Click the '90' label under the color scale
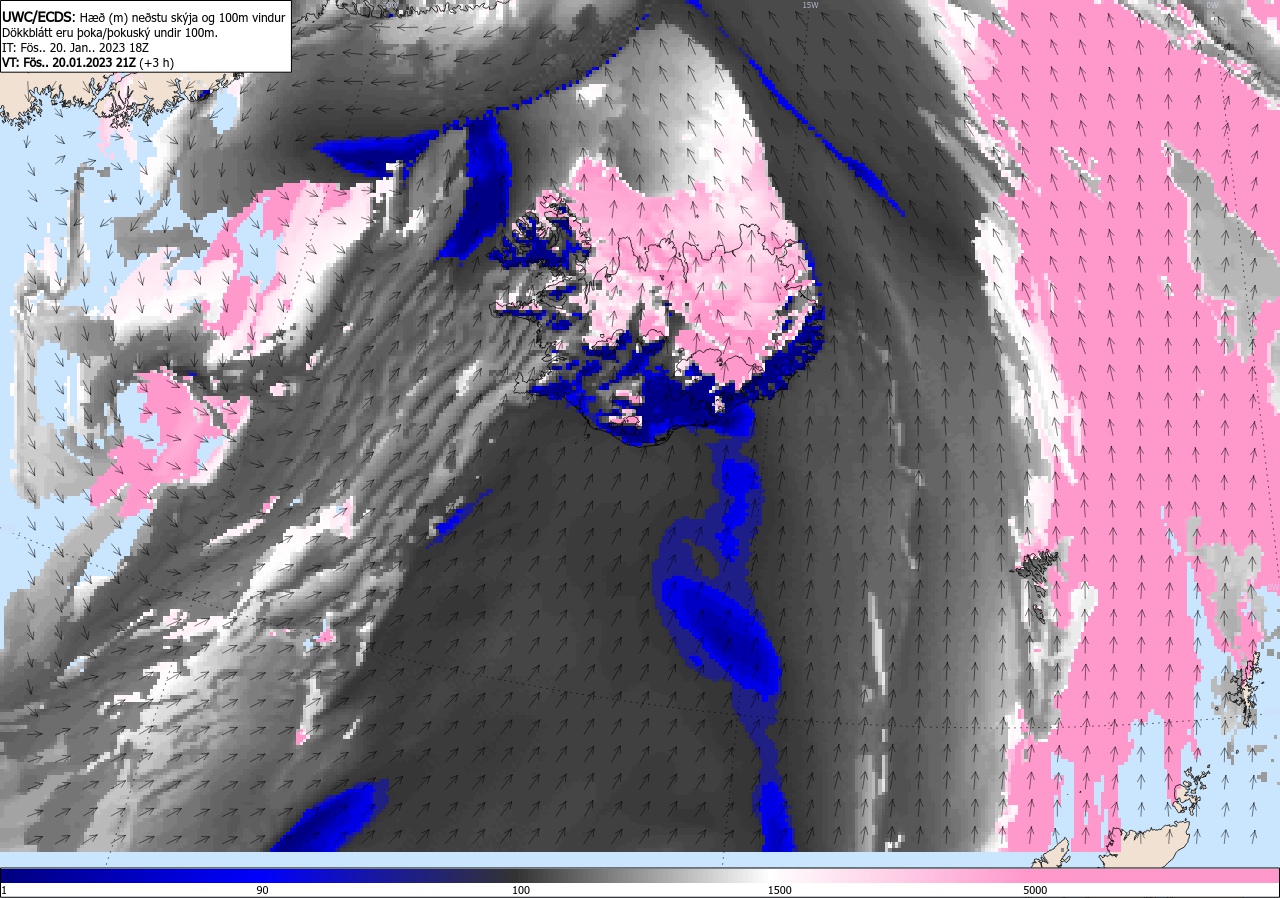 (x=262, y=890)
